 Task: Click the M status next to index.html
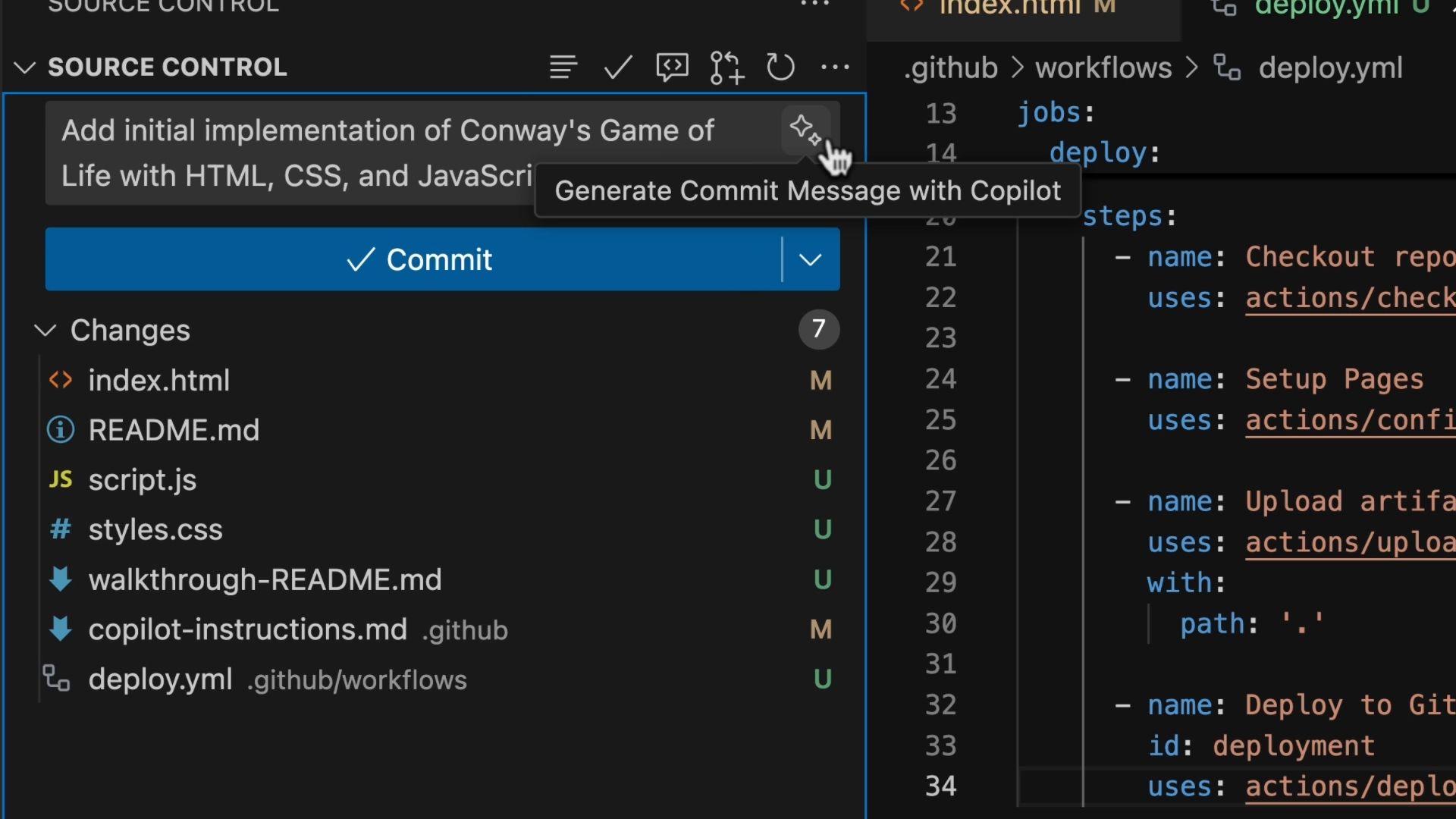[x=821, y=380]
